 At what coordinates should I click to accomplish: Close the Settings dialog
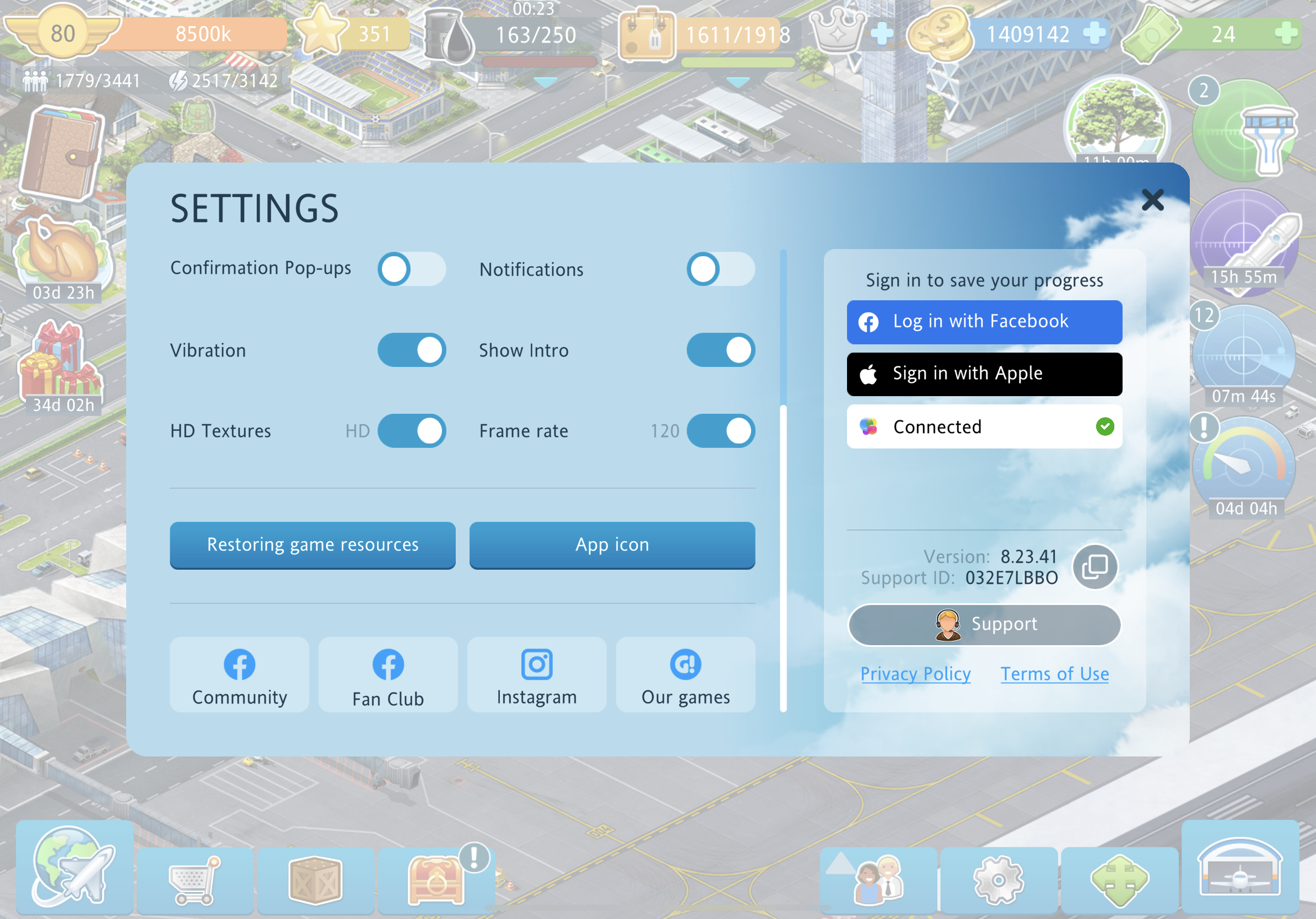click(1153, 200)
